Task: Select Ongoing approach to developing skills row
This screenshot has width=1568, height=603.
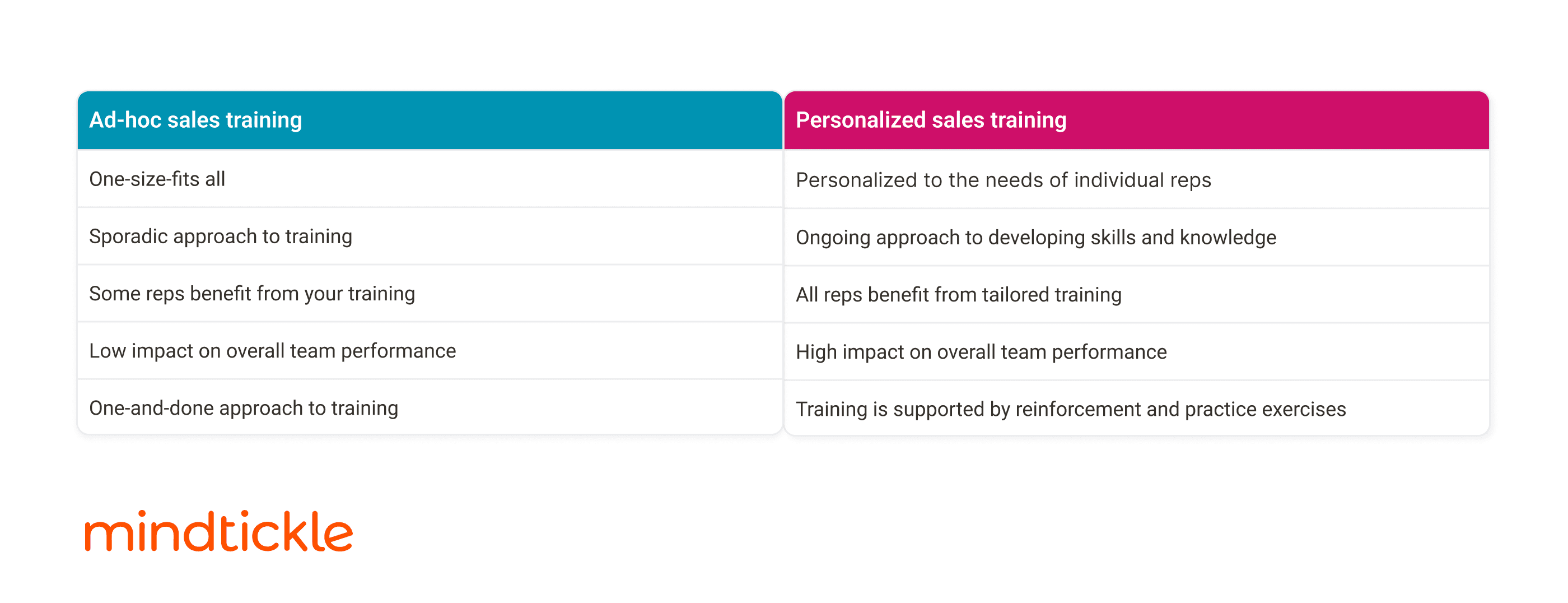Action: [x=1035, y=238]
